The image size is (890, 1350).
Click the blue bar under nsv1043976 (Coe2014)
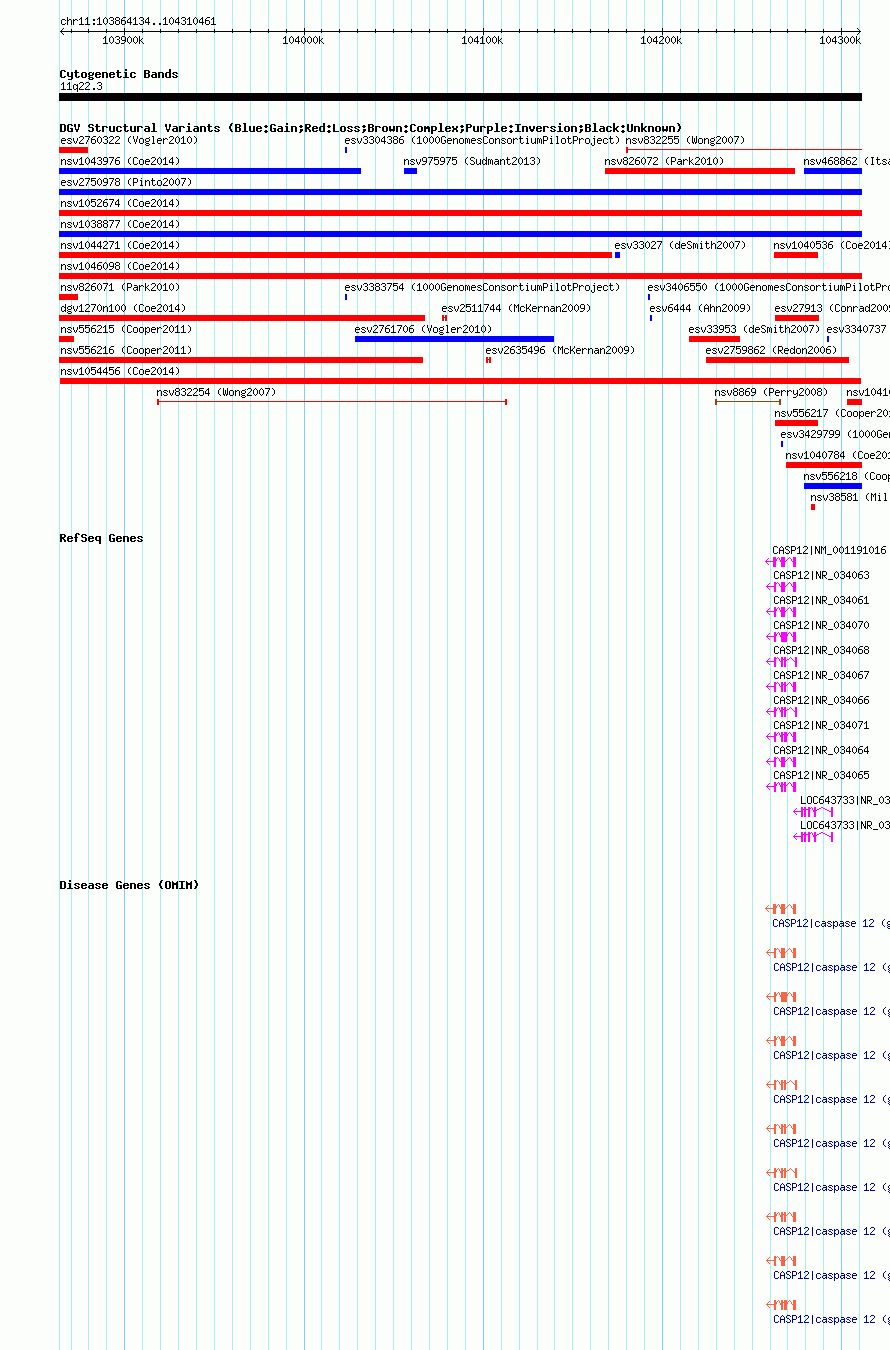pos(210,171)
